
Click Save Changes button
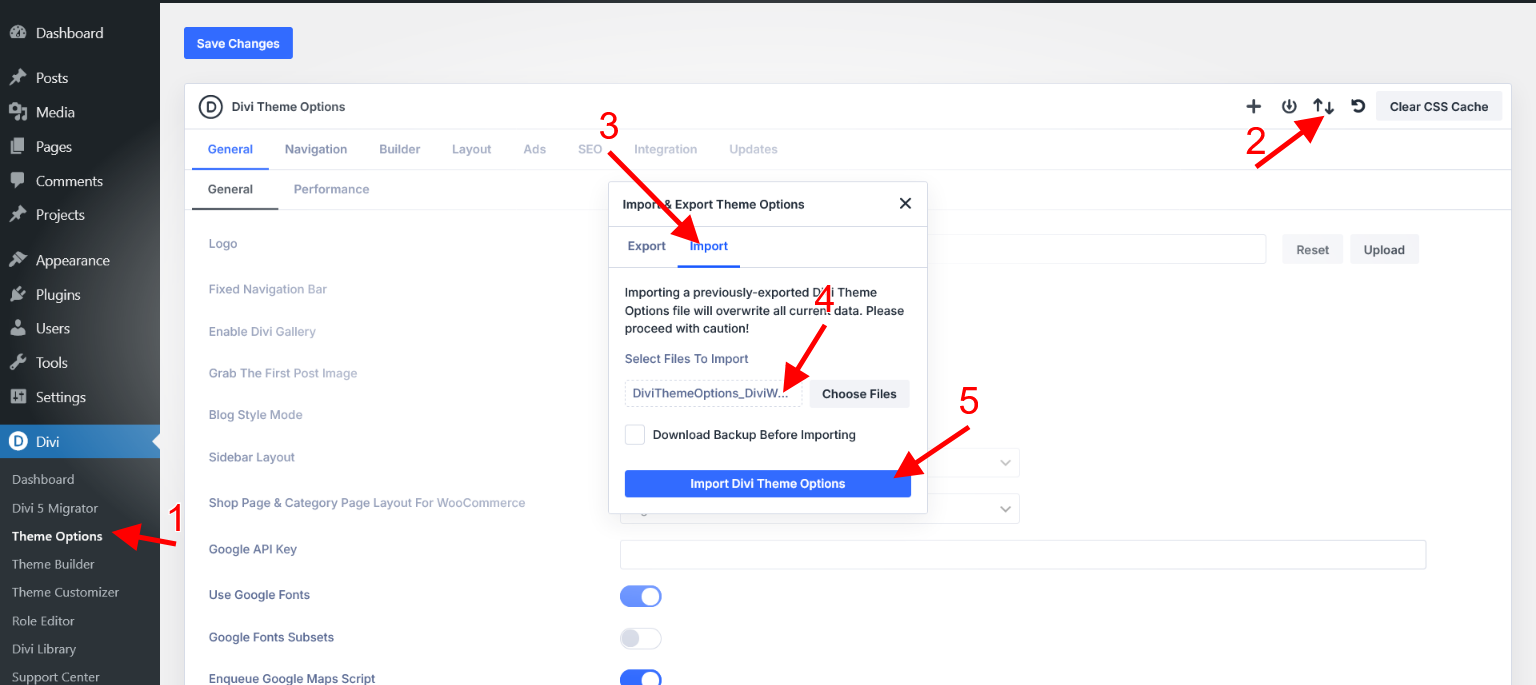(x=238, y=43)
